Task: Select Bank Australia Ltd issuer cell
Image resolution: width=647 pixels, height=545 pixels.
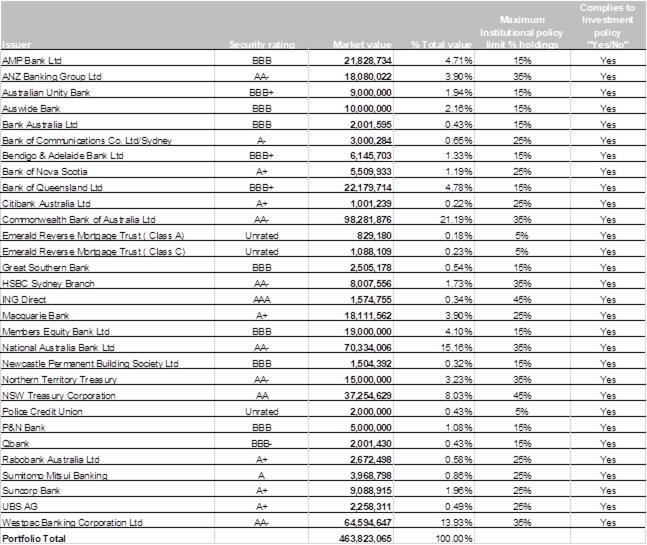Action: click(40, 125)
